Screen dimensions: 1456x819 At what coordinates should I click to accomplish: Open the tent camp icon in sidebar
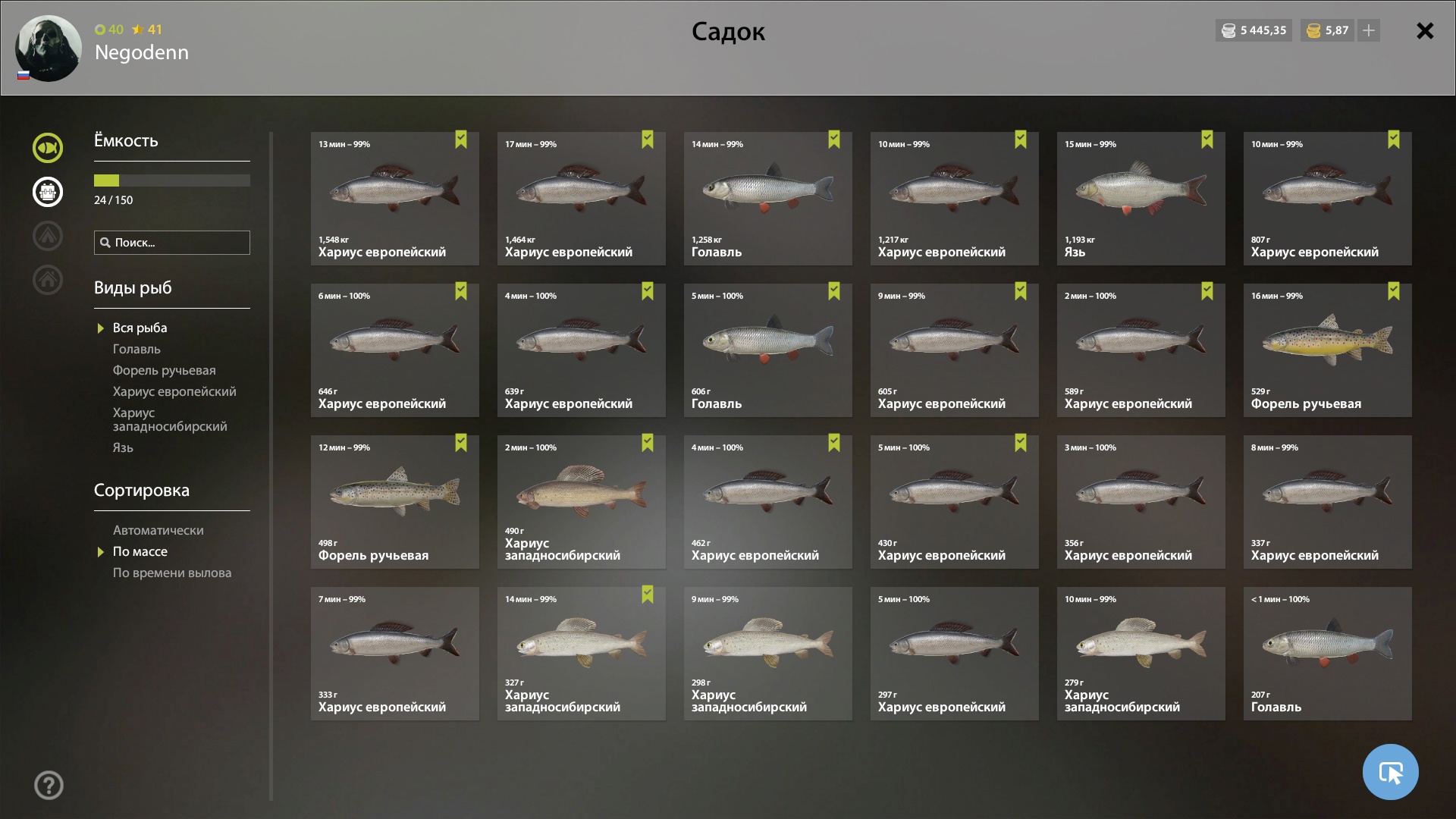[48, 236]
